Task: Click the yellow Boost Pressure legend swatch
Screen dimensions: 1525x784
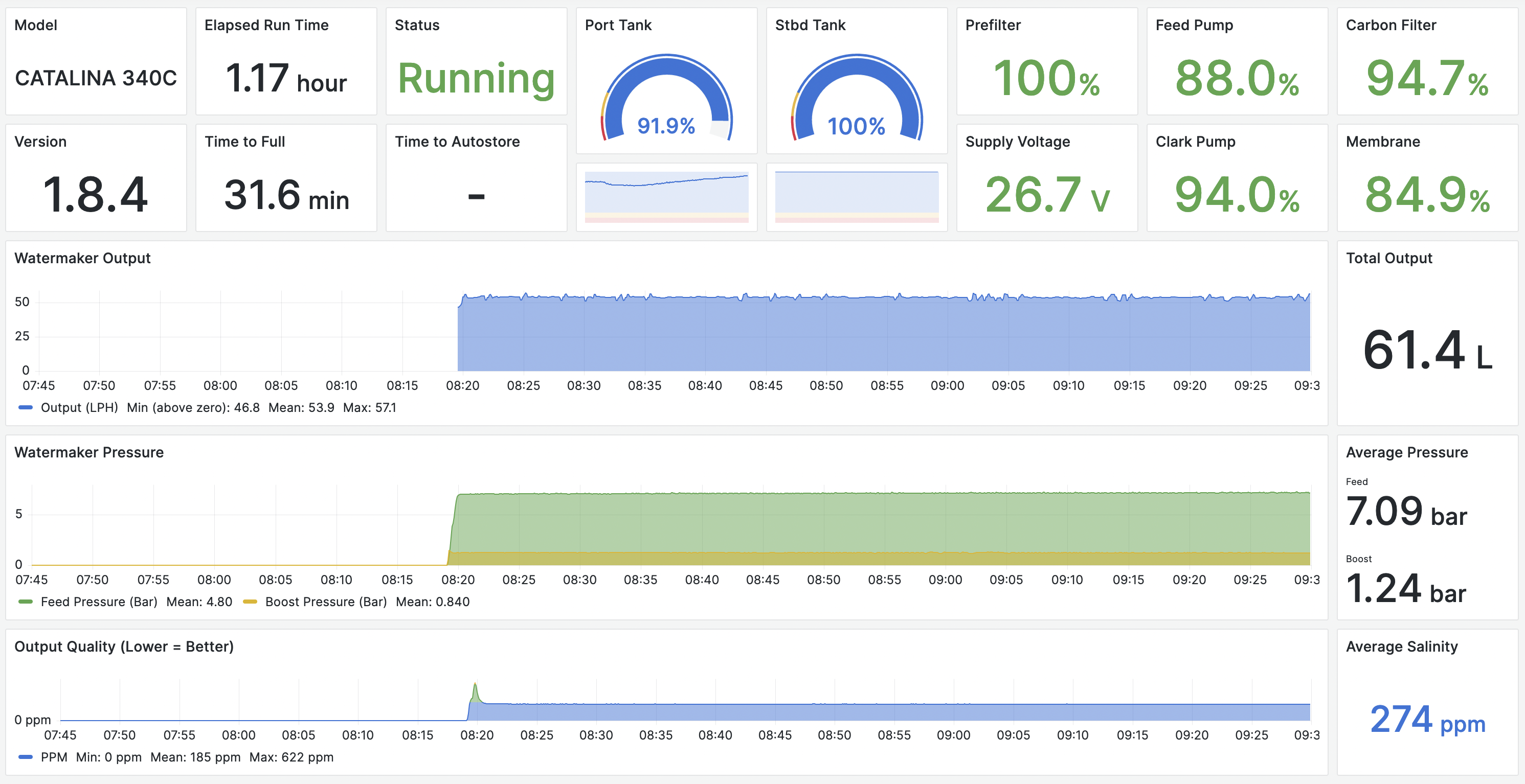Action: (x=250, y=602)
